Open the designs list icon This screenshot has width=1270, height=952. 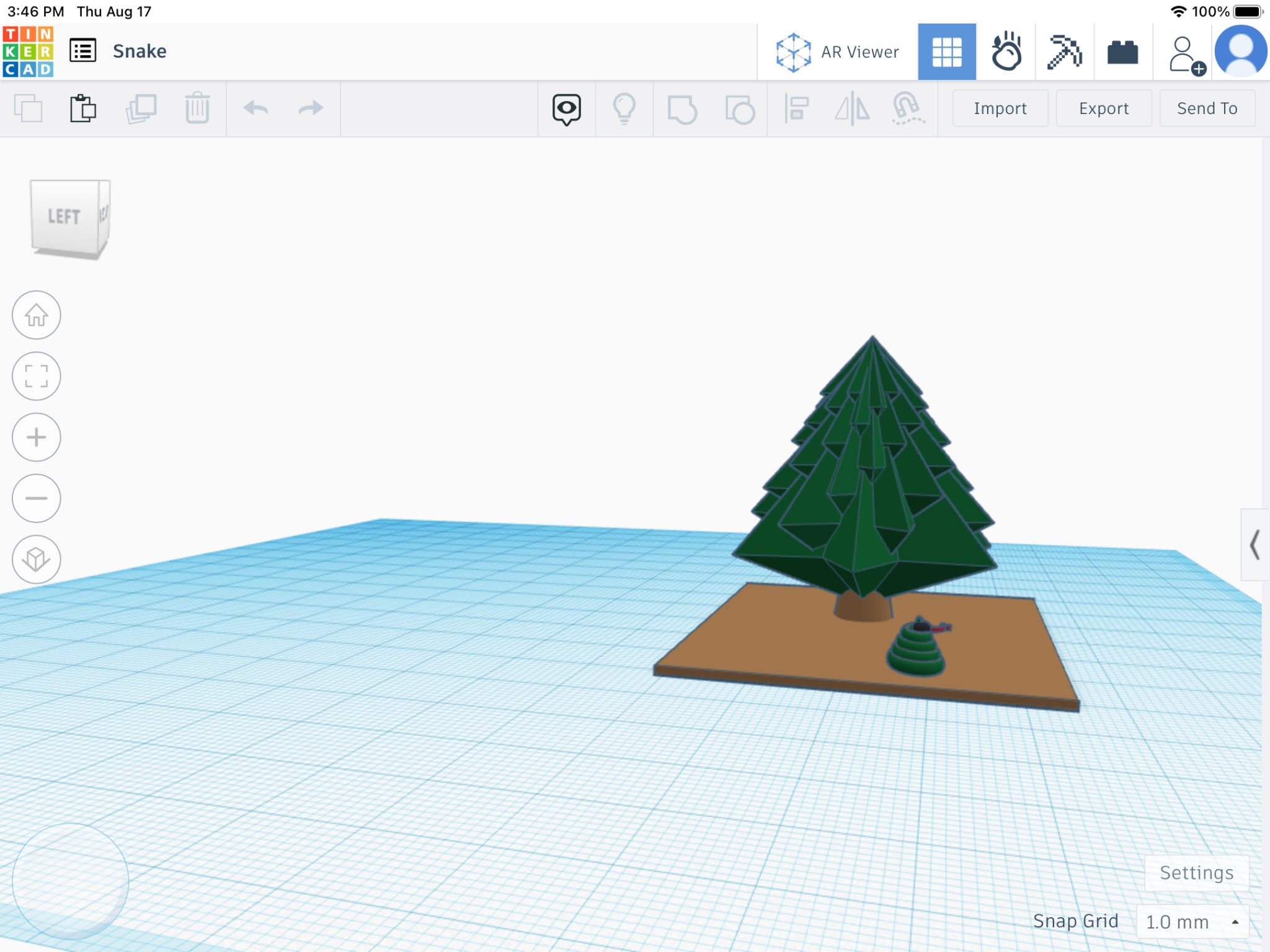click(82, 51)
